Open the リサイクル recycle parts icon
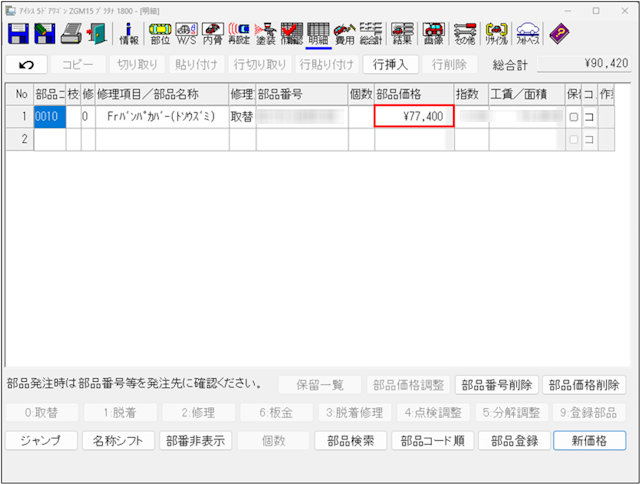 [496, 33]
